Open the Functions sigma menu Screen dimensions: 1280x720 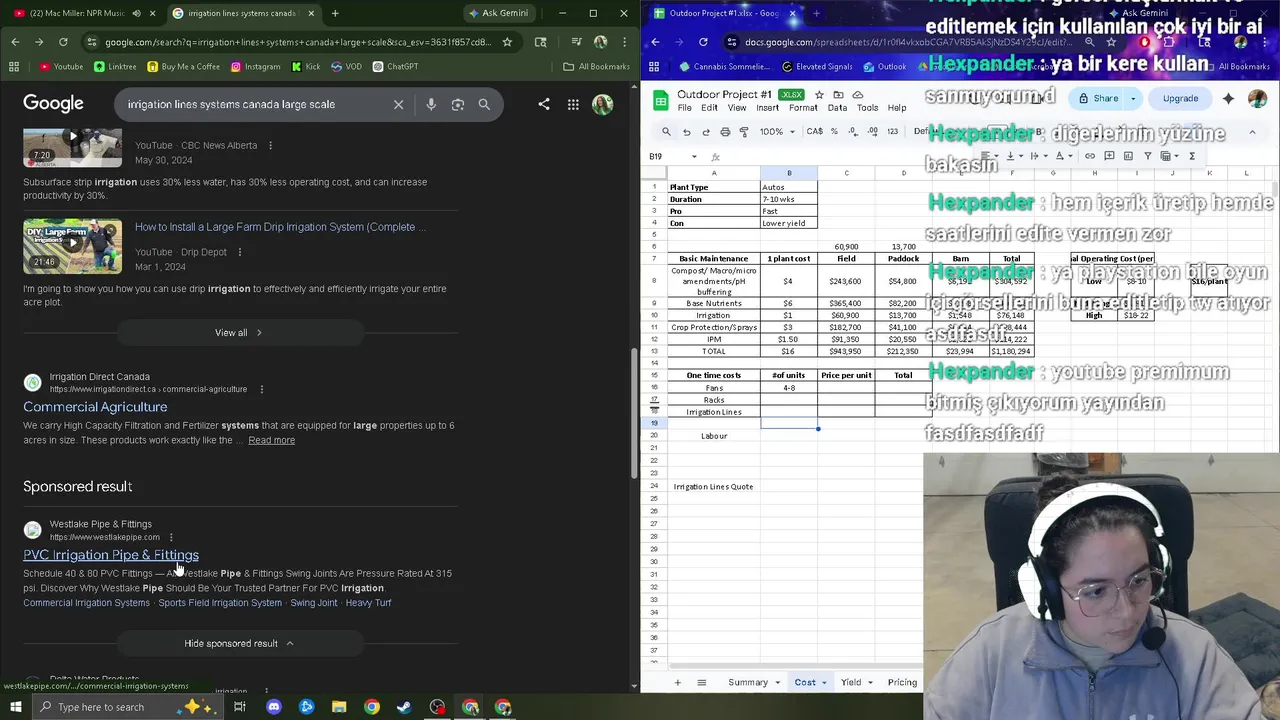pyautogui.click(x=1192, y=156)
